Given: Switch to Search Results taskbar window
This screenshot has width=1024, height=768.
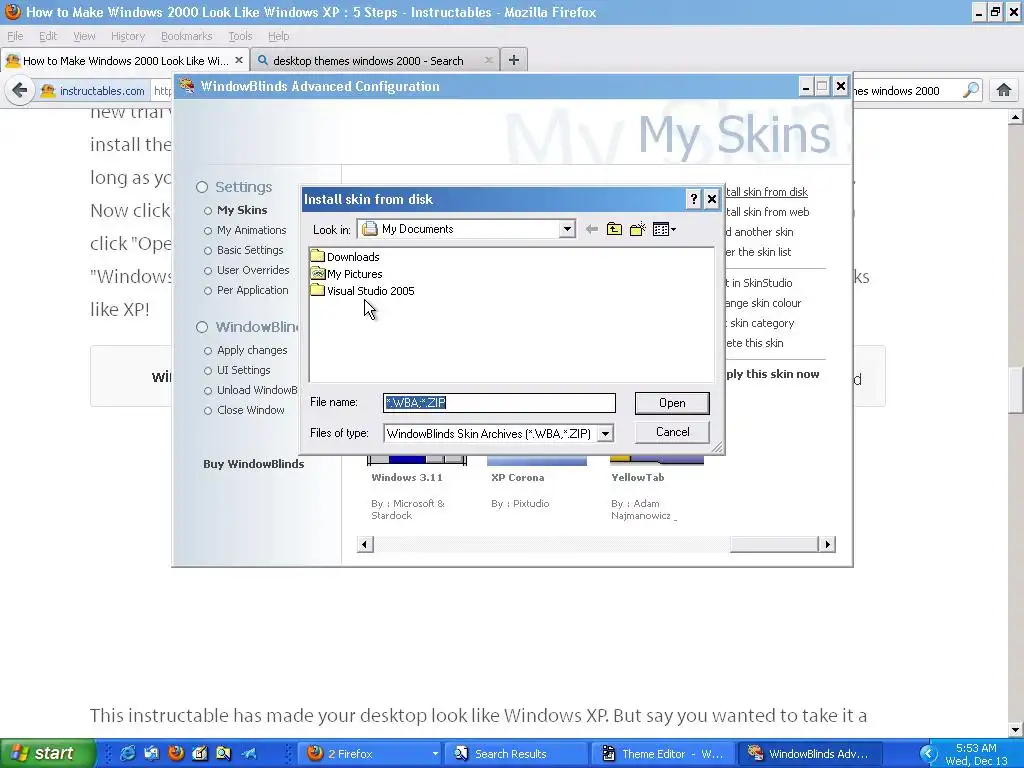Looking at the screenshot, I should coord(517,754).
